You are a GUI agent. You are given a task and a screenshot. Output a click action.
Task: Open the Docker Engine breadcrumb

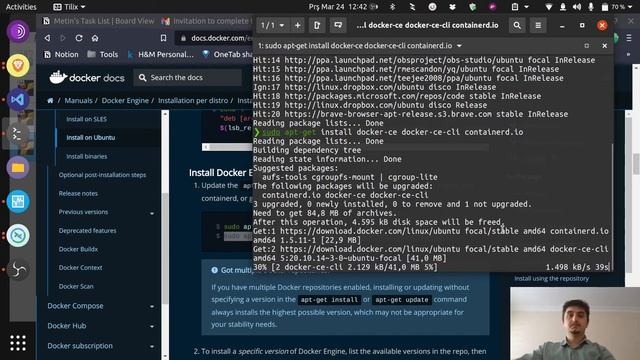click(125, 100)
